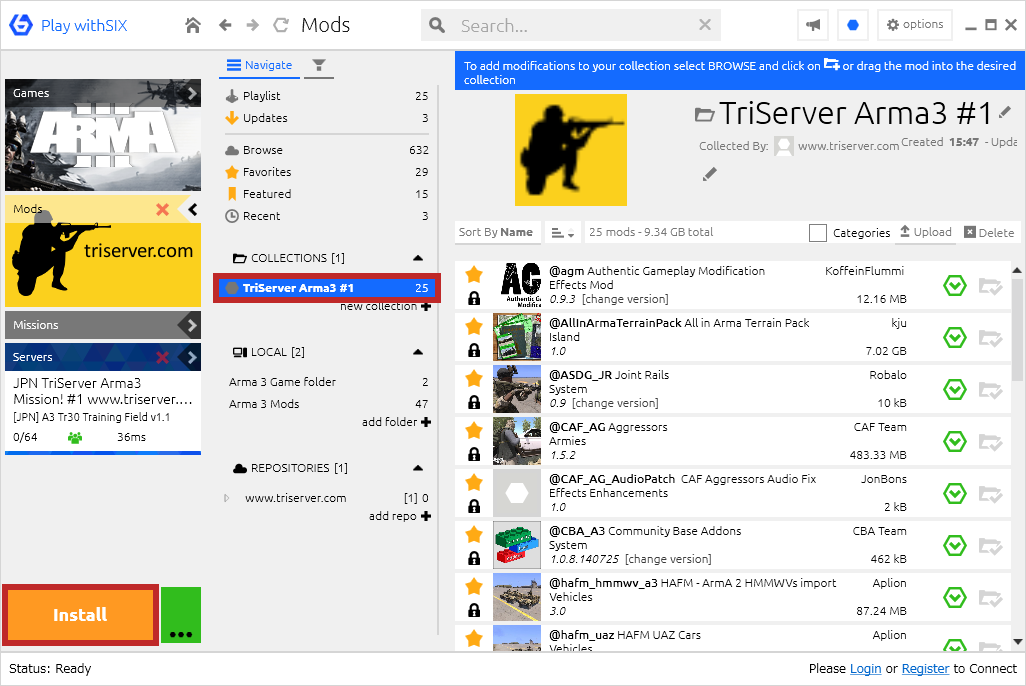Open the Playlist list
The image size is (1026, 686).
(x=327, y=96)
